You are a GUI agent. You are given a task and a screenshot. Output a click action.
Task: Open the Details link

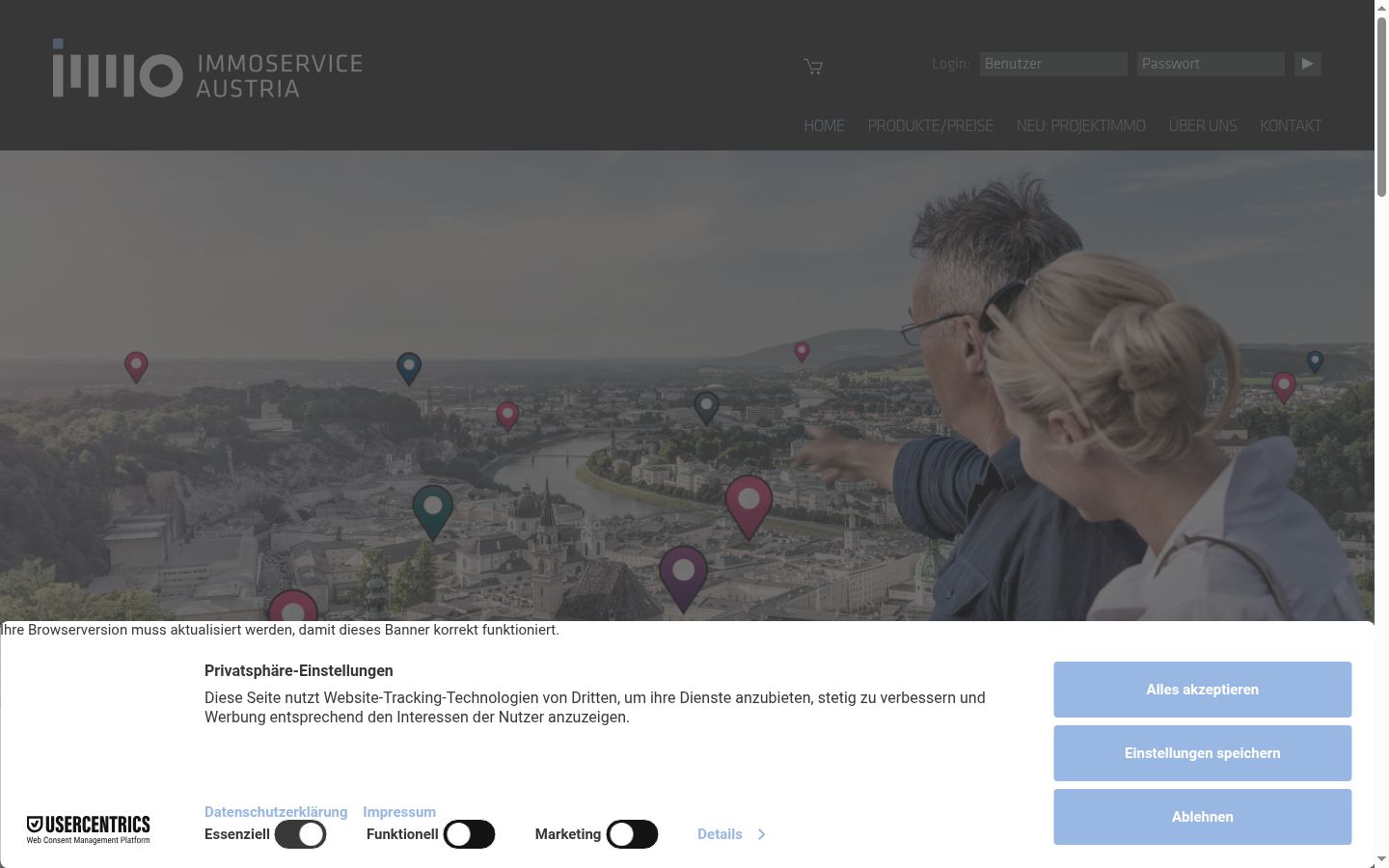coord(720,834)
